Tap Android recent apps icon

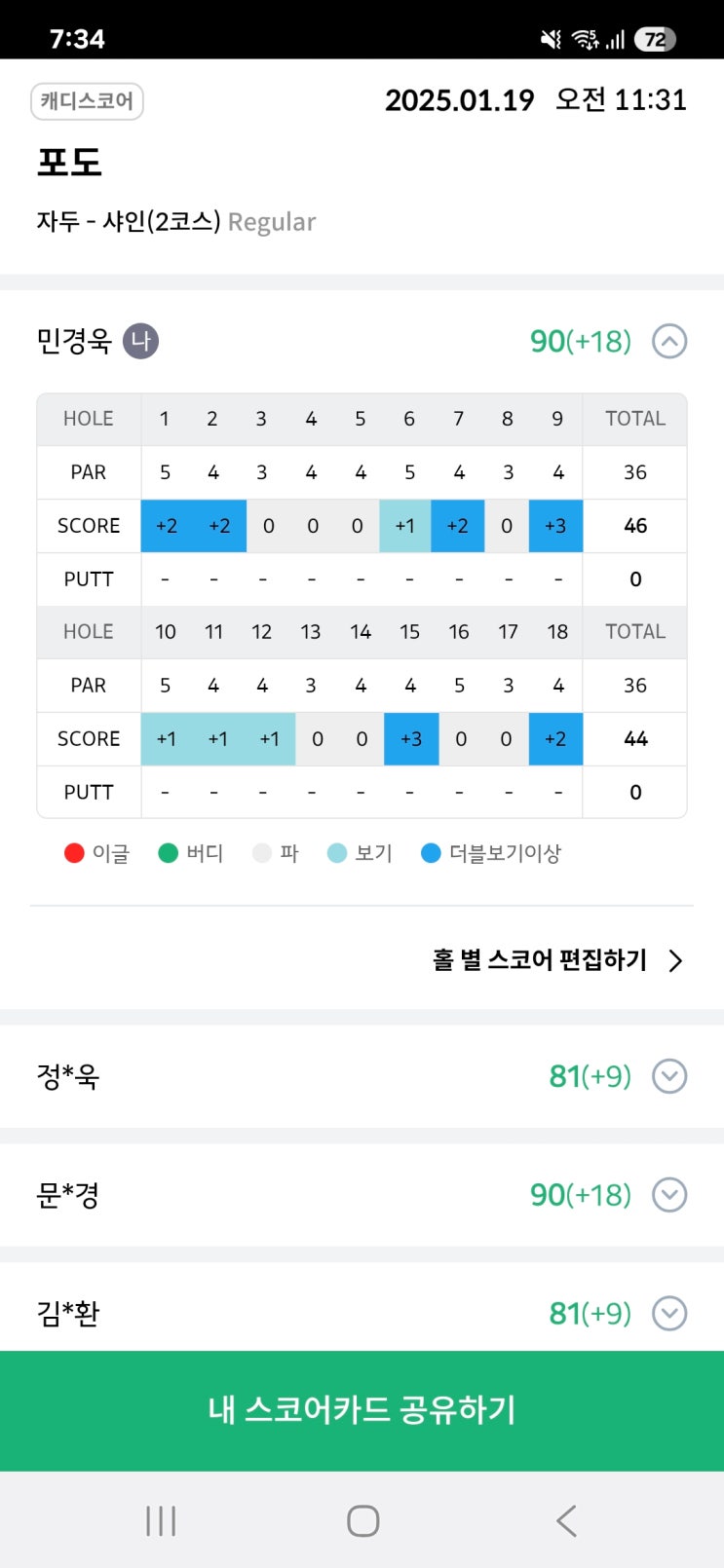click(161, 1520)
